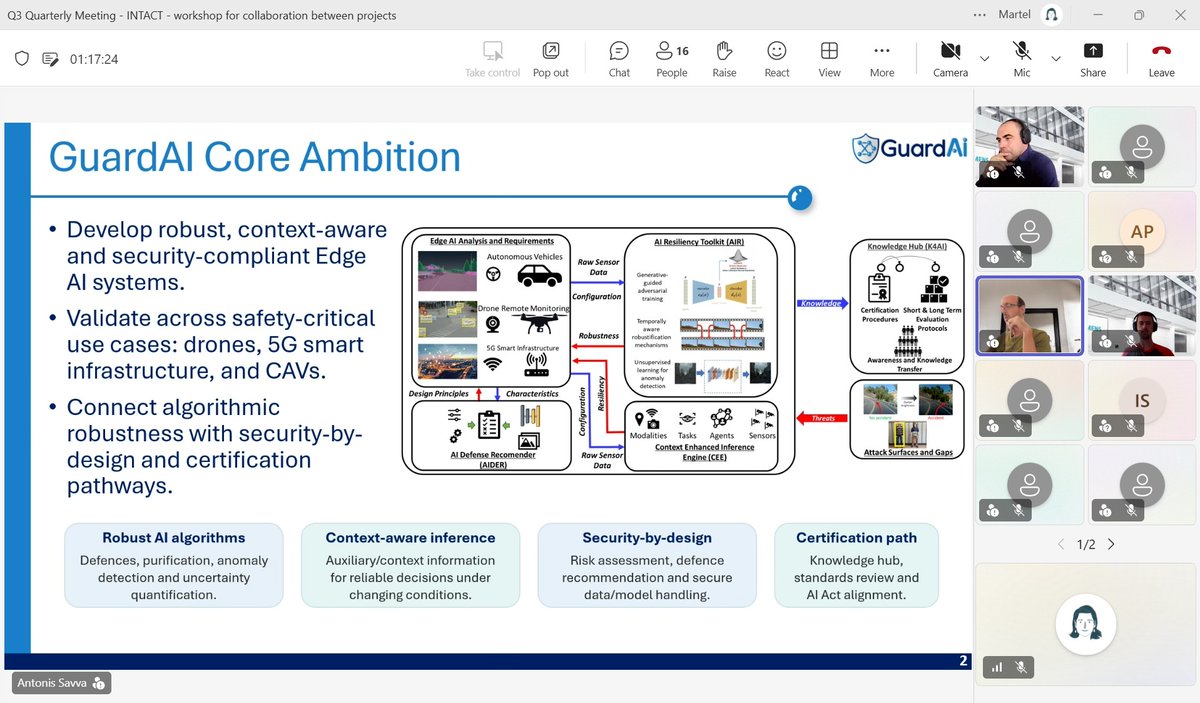The image size is (1200, 703).
Task: Click the Edge AI Analysis and Requirements heading
Action: tap(491, 241)
